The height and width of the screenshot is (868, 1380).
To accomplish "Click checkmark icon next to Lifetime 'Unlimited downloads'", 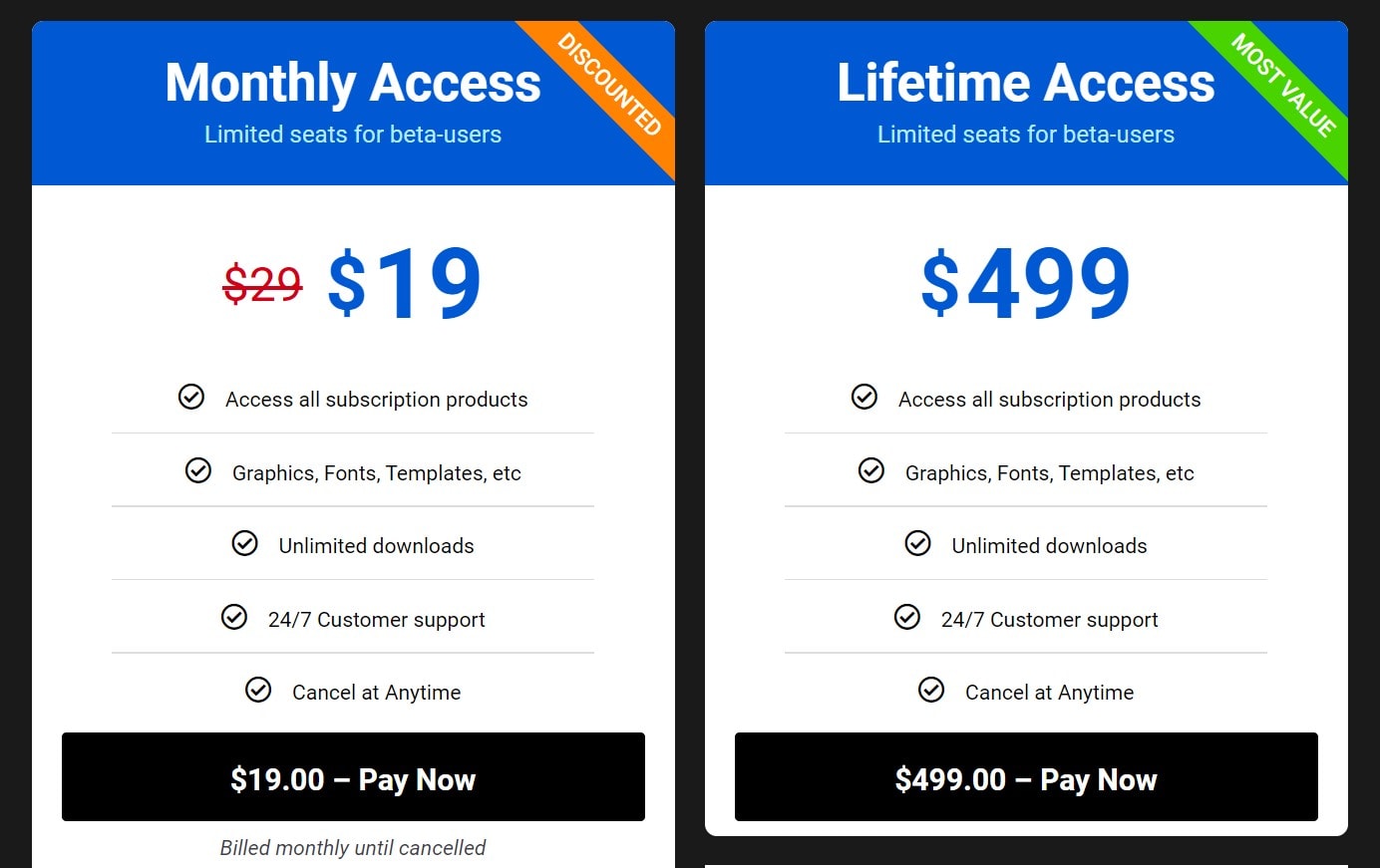I will pyautogui.click(x=917, y=543).
